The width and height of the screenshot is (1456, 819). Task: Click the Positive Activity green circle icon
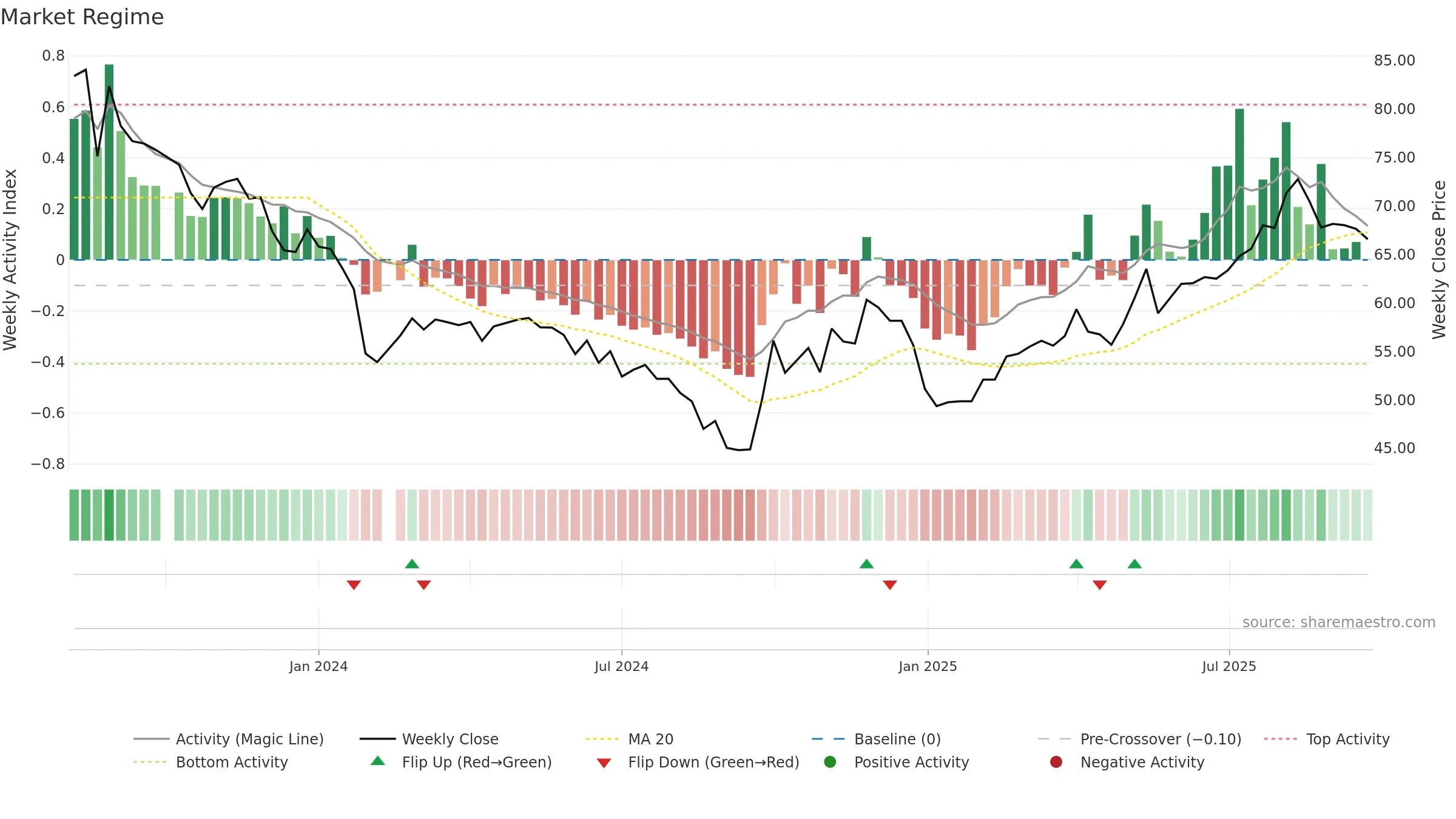click(831, 762)
